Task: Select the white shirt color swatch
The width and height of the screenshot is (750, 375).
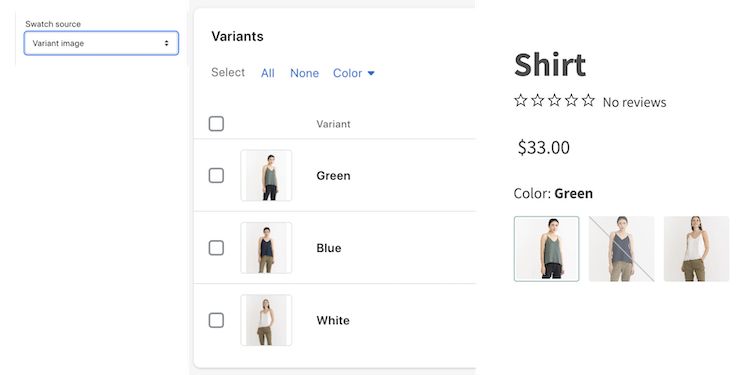Action: (696, 249)
